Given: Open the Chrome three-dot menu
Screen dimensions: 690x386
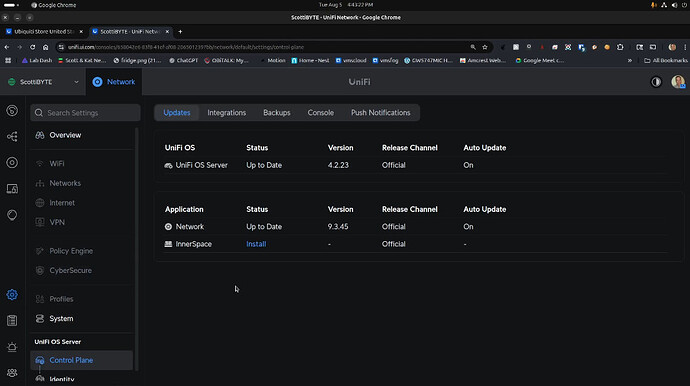Looking at the screenshot, I should tap(685, 47).
